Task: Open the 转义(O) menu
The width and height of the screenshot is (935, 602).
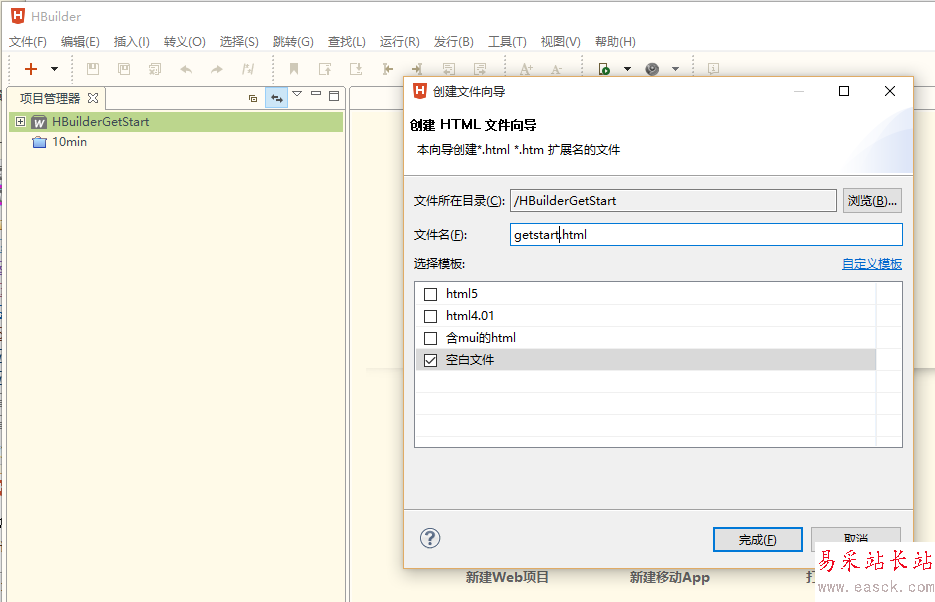Action: (184, 42)
